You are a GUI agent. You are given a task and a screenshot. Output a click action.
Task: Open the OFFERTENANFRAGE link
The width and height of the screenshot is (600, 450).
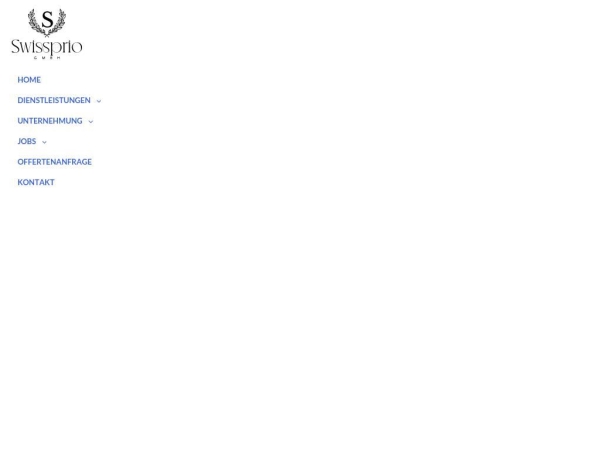pos(55,162)
